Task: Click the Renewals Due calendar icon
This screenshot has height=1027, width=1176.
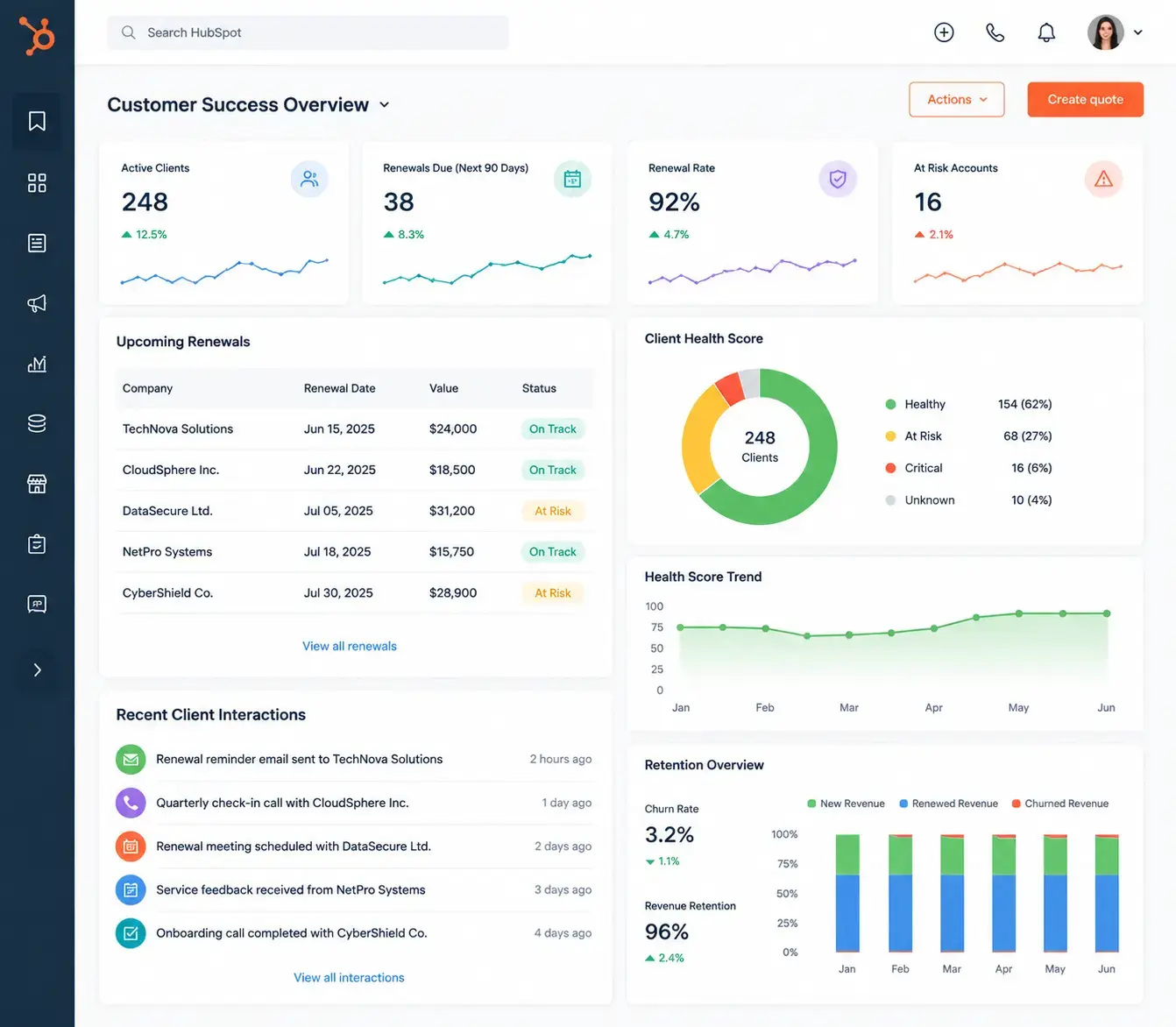Action: click(x=572, y=179)
